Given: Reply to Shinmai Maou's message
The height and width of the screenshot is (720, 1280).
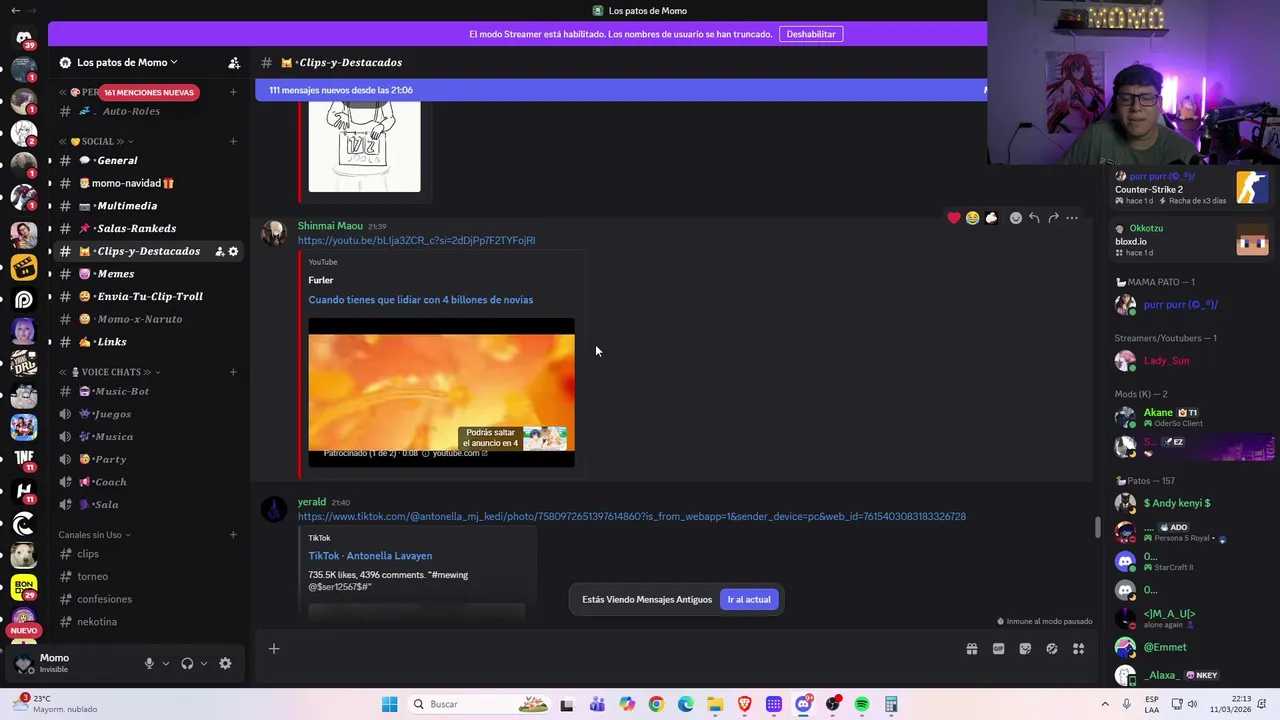Looking at the screenshot, I should pos(1034,218).
